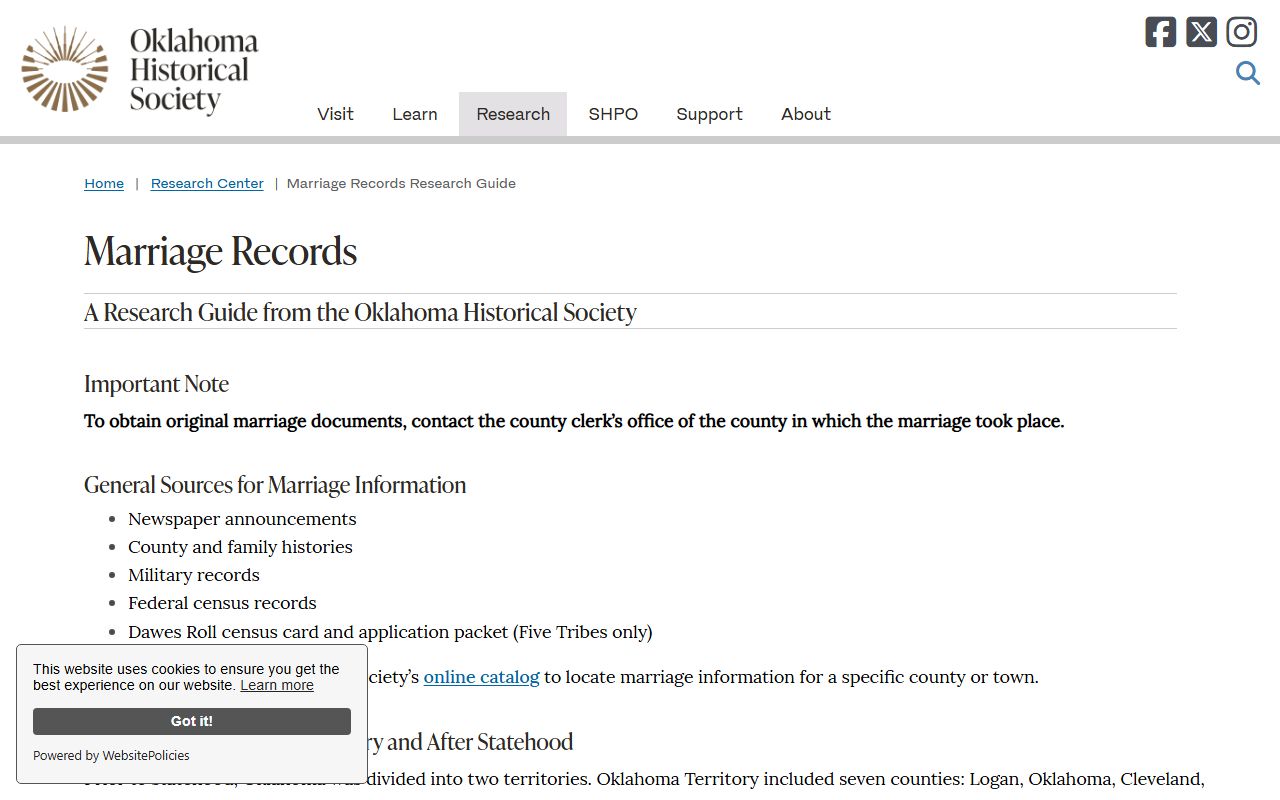Open the Research Center breadcrumb link

tap(207, 183)
